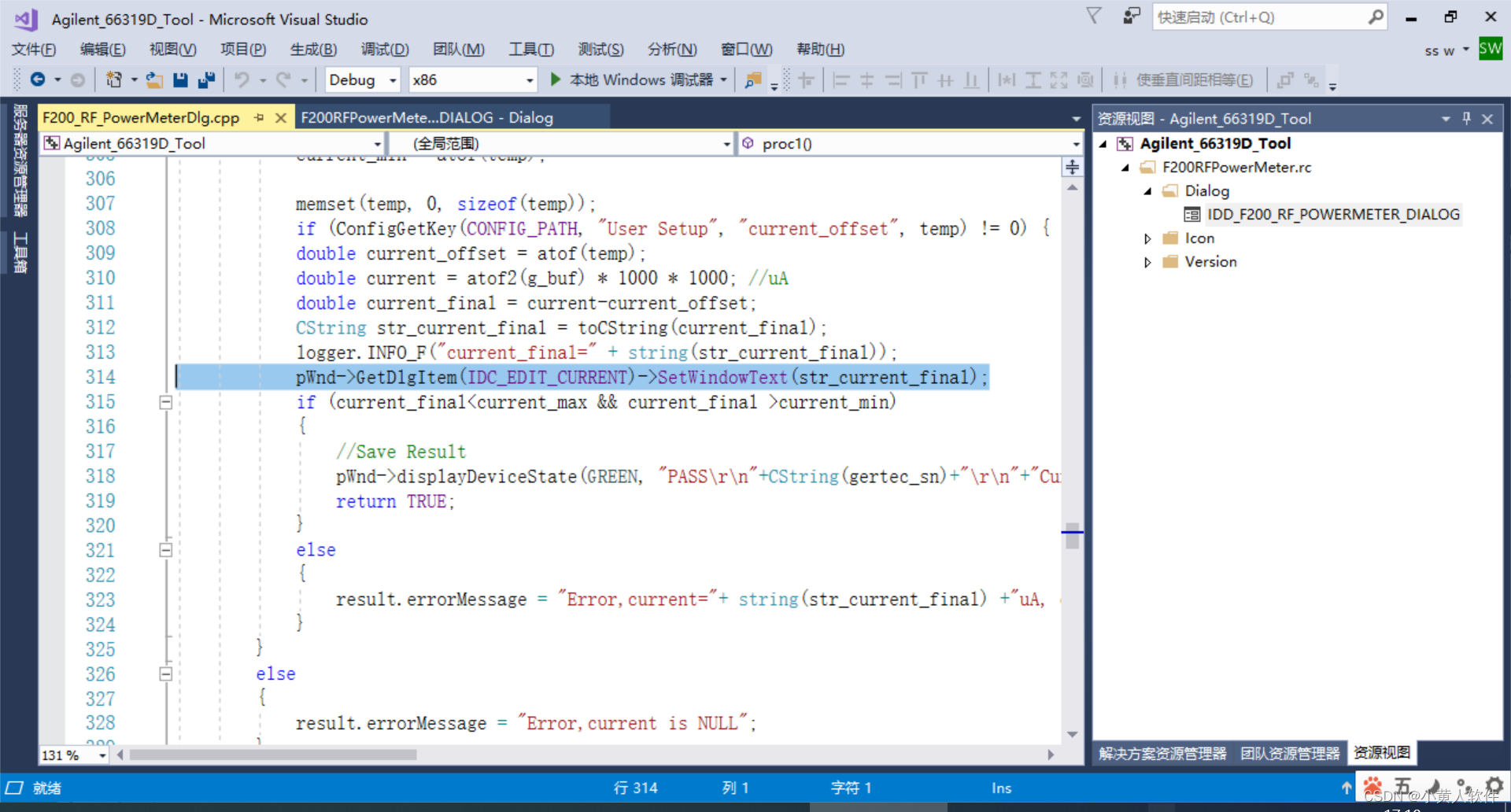Screen dimensions: 1511x812
Task: Click the Navigate Forward arrow icon
Action: [77, 79]
